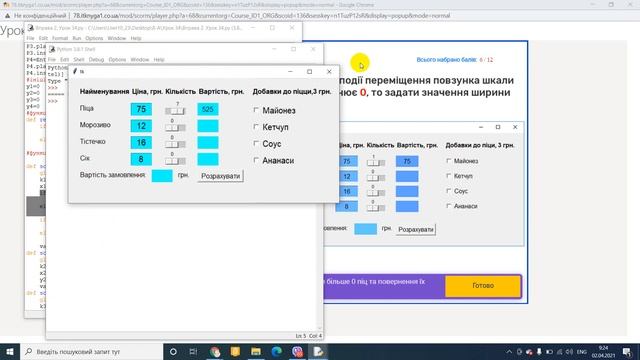Open the Viber taskbar app
Image resolution: width=640 pixels, height=360 pixels.
point(298,351)
